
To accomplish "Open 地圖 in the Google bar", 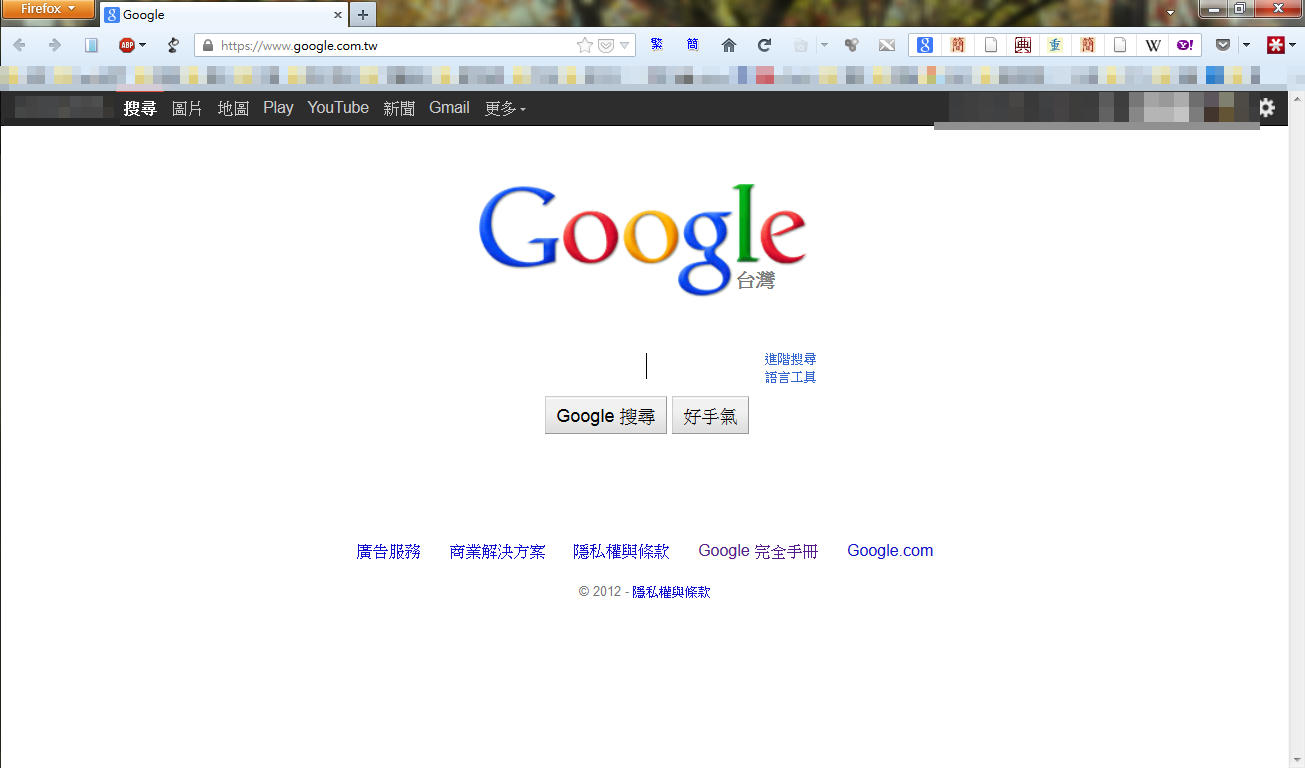I will [x=233, y=108].
